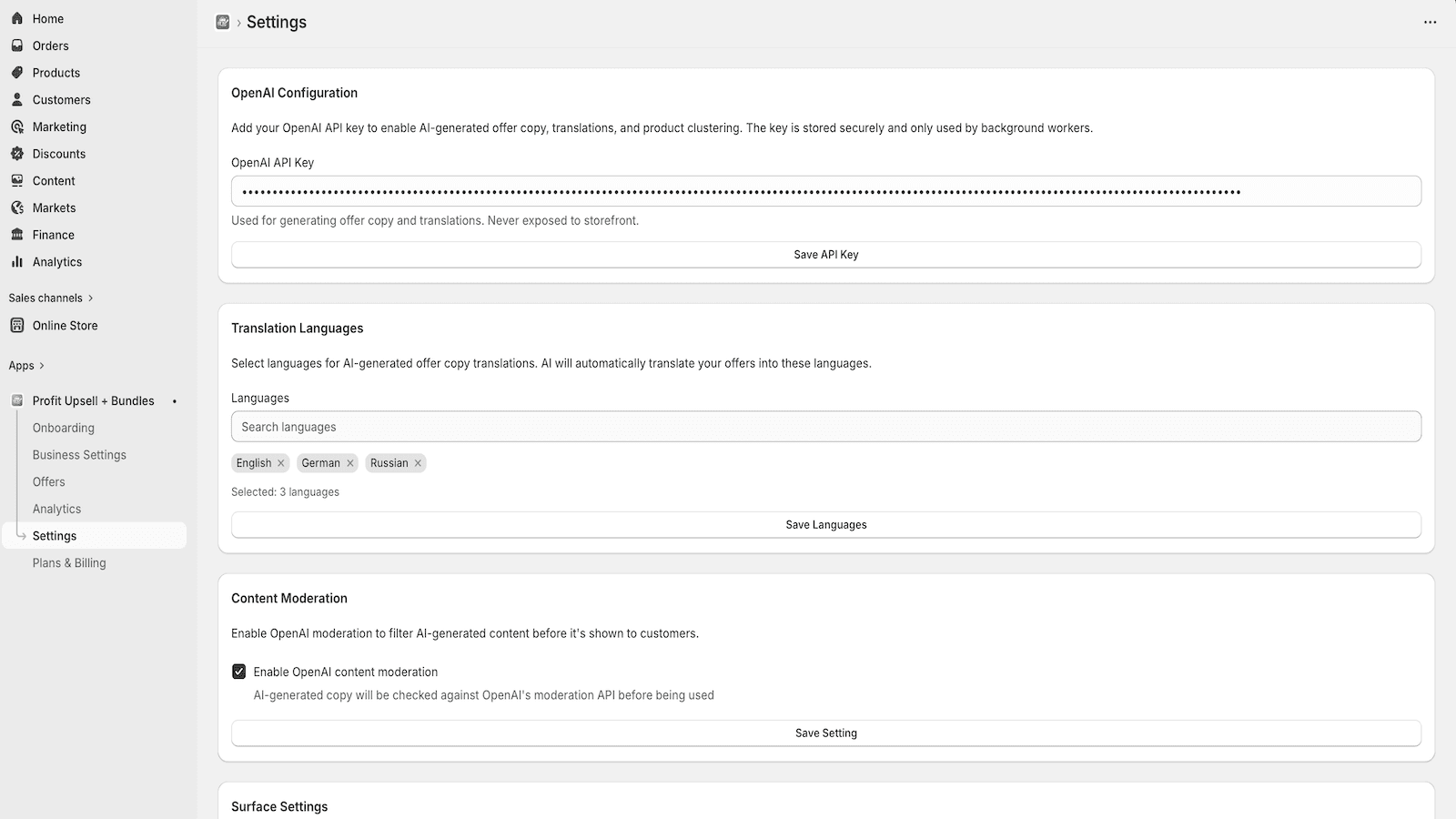Viewport: 1456px width, 819px height.
Task: Disable Enable OpenAI content moderation
Action: tap(238, 672)
